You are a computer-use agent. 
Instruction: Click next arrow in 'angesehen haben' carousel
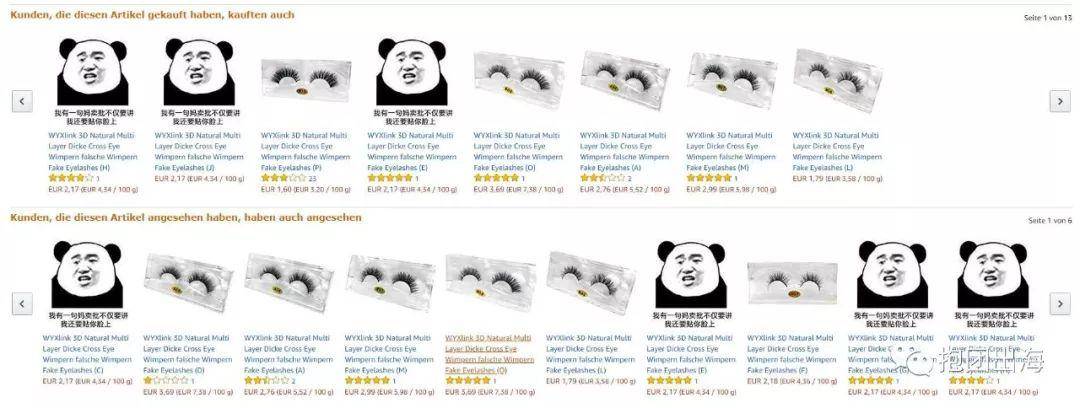(x=1059, y=303)
